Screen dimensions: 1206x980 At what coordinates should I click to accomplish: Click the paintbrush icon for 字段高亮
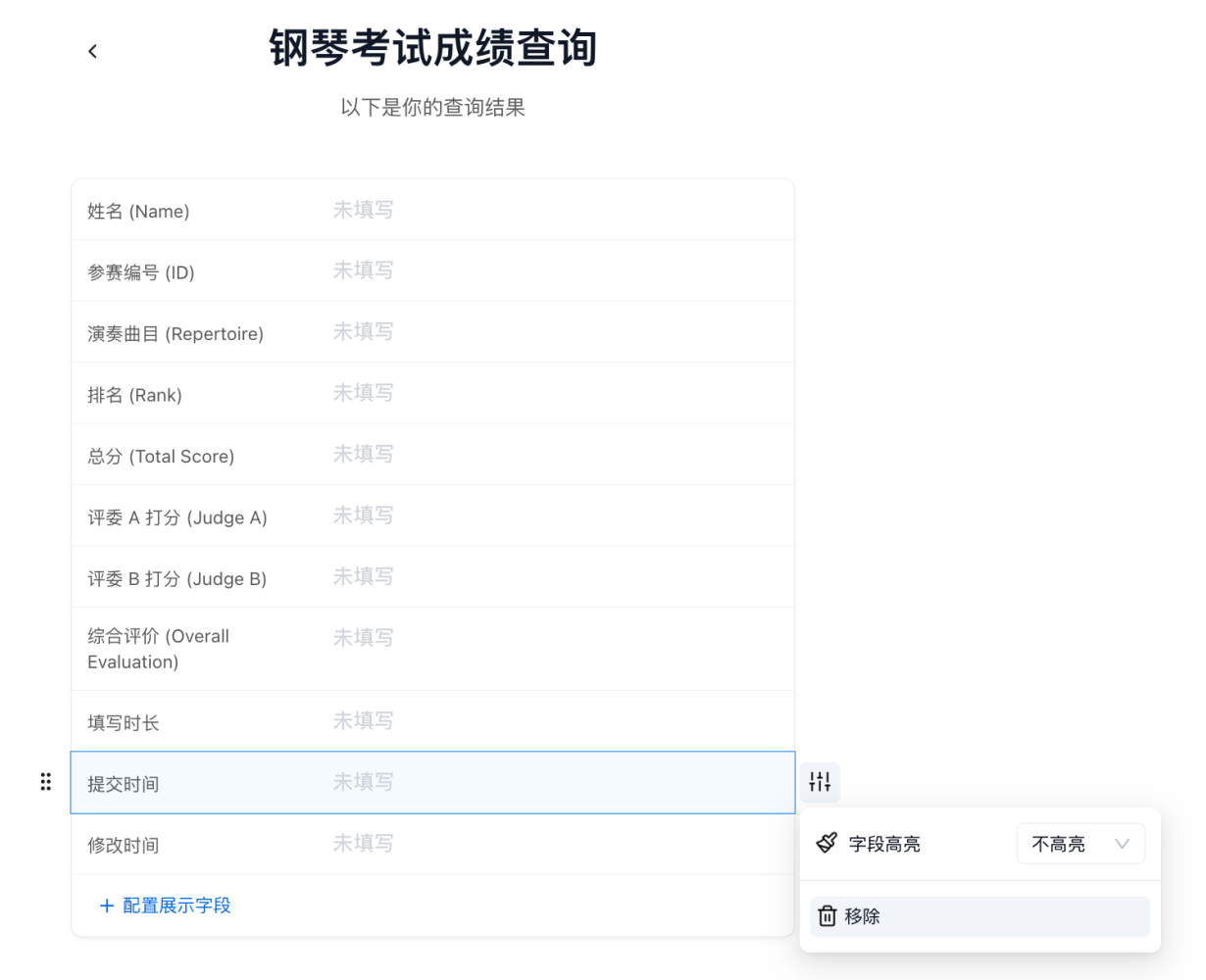tap(827, 843)
